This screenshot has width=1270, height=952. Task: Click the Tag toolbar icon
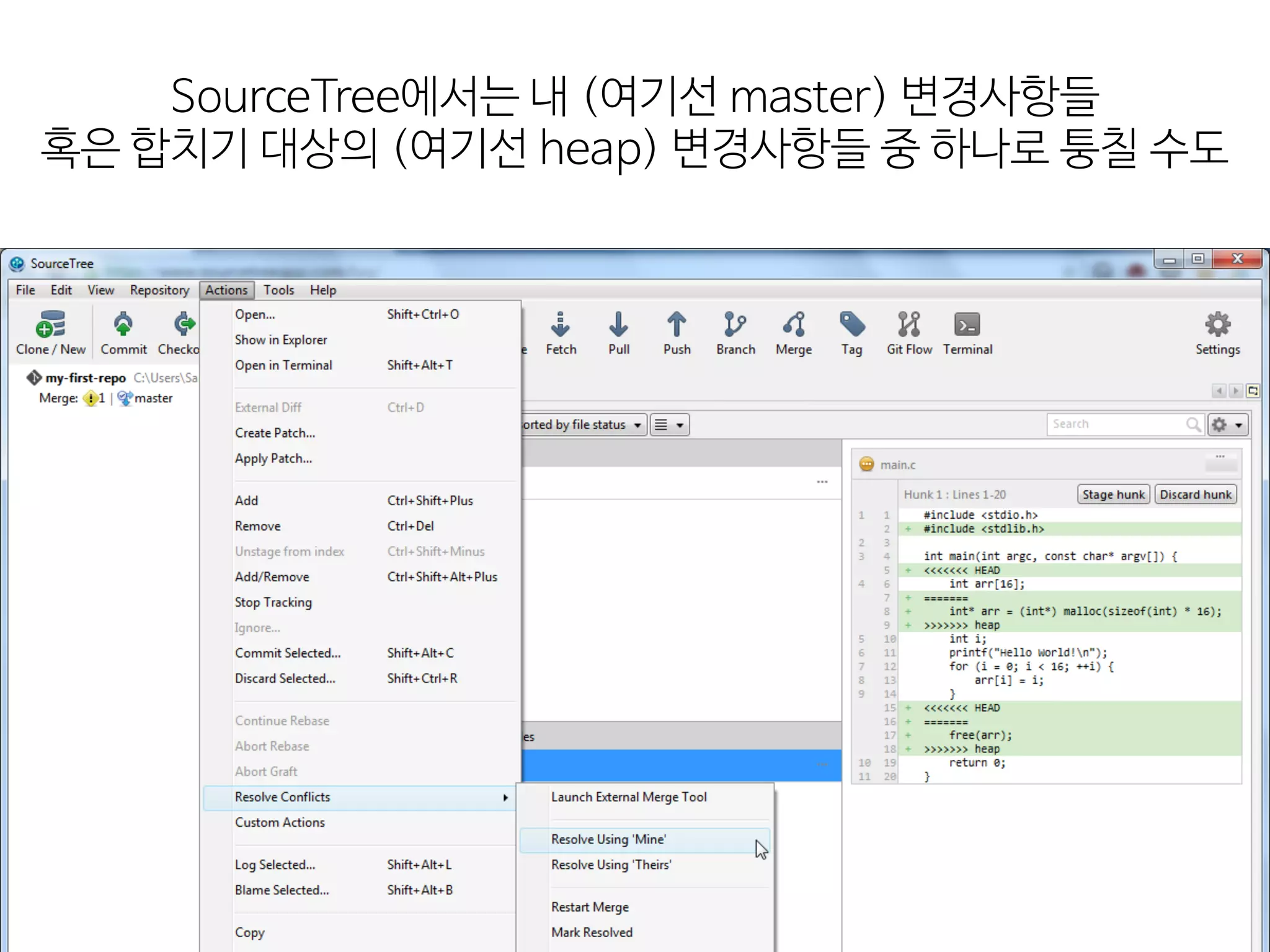pyautogui.click(x=852, y=324)
